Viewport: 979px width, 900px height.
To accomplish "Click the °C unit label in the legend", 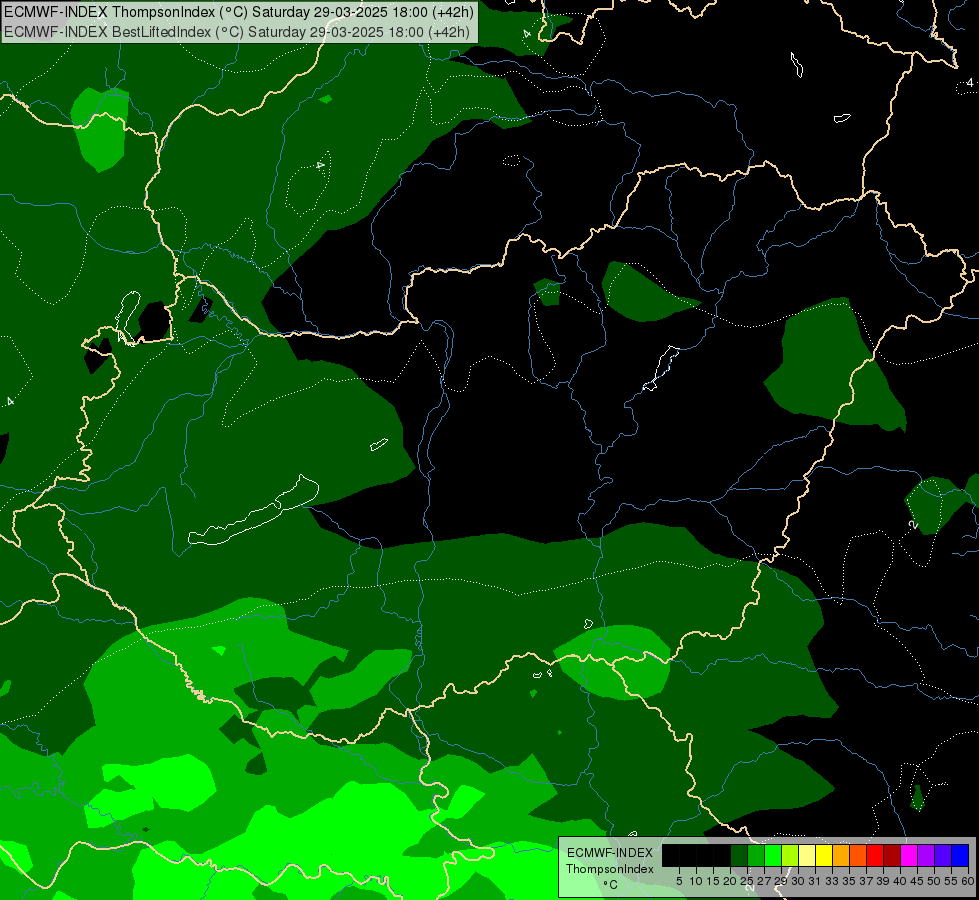I will 611,885.
